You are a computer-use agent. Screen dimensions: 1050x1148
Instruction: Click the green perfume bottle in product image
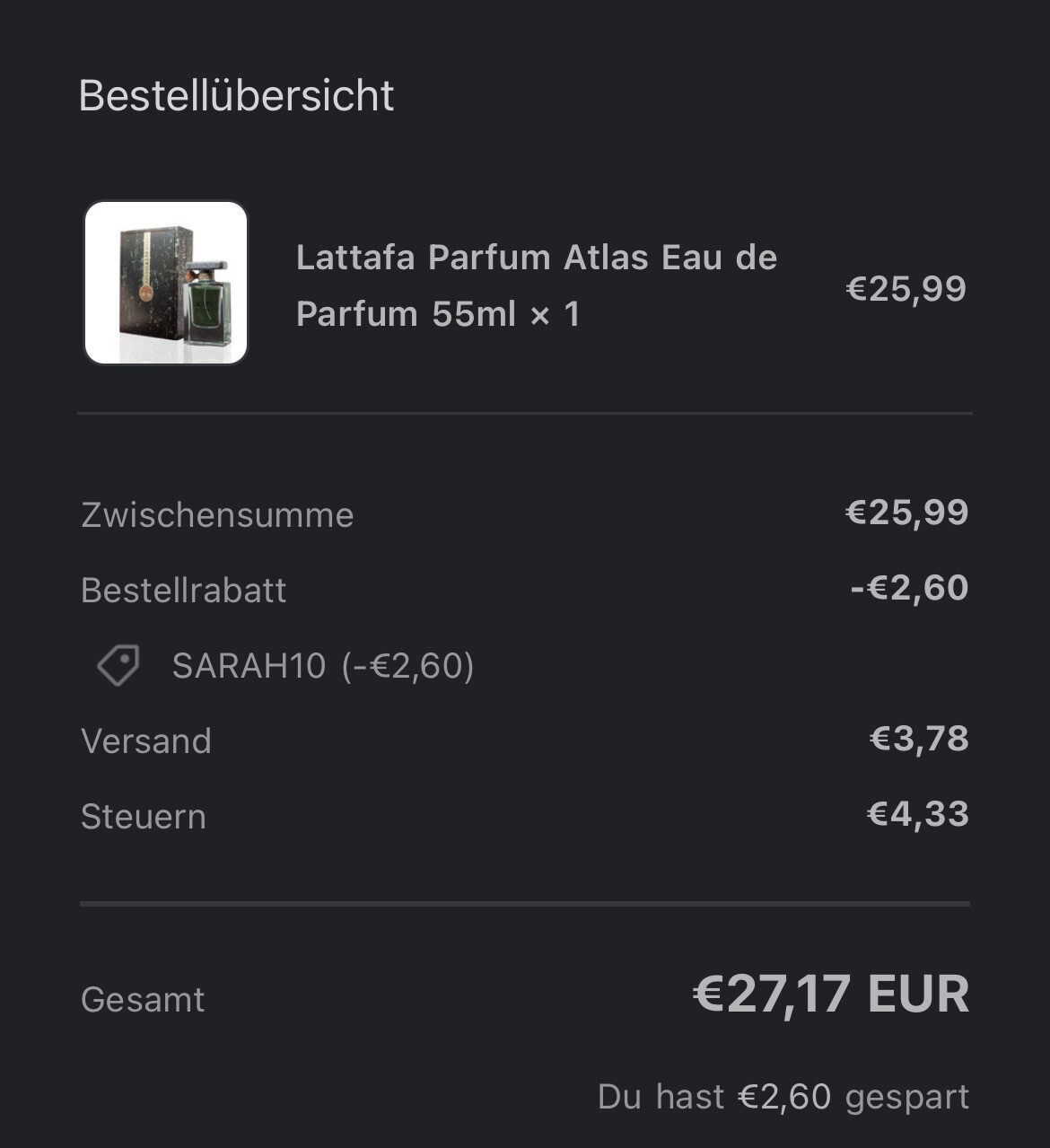206,305
